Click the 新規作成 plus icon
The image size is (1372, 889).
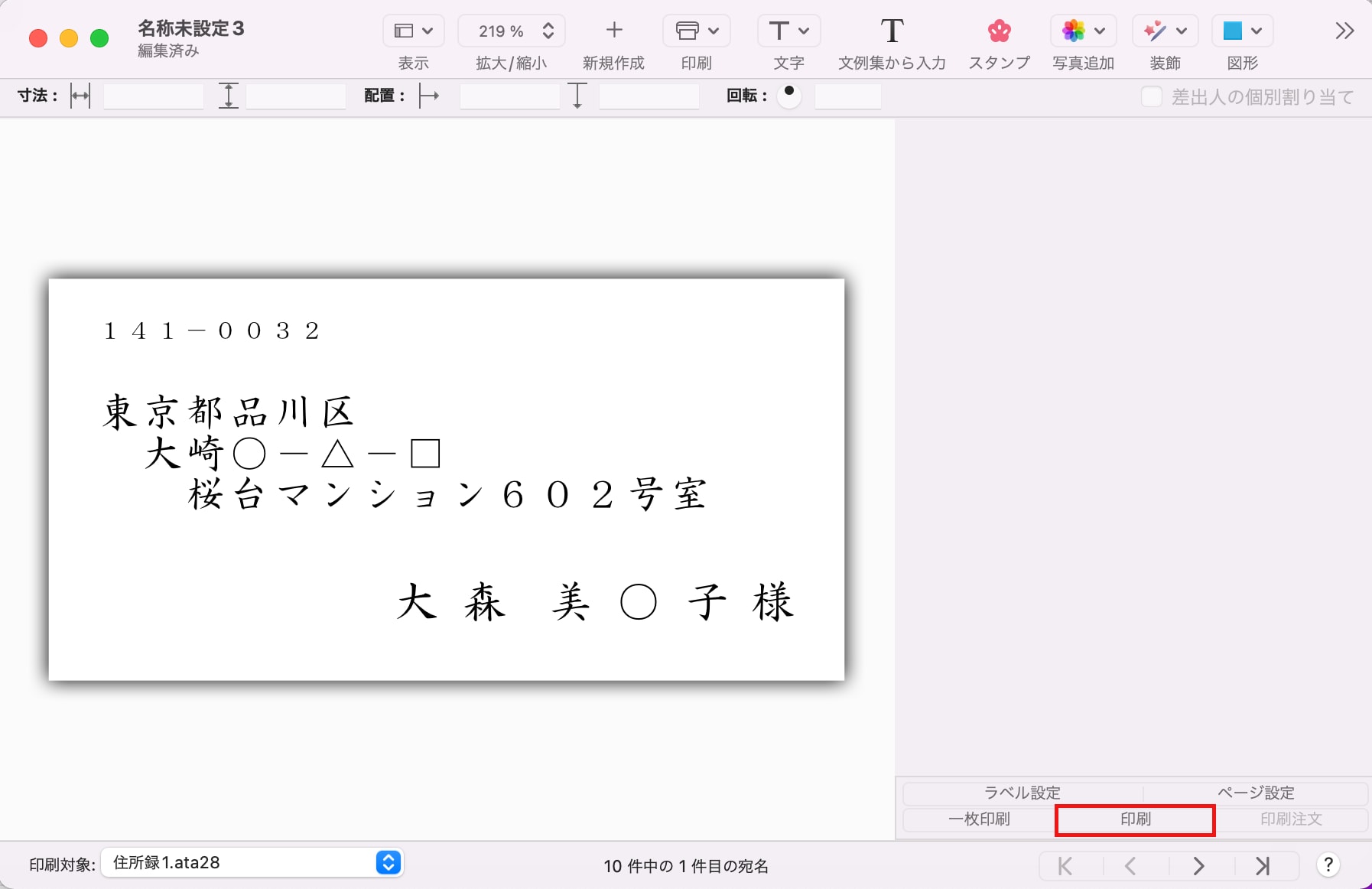click(x=614, y=31)
